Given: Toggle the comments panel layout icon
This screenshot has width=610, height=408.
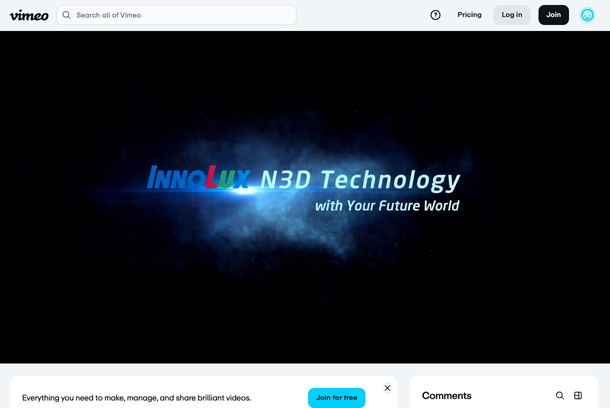Looking at the screenshot, I should pyautogui.click(x=578, y=396).
